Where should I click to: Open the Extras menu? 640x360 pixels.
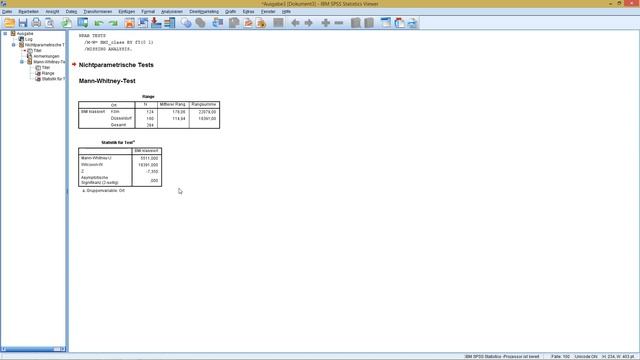tap(248, 11)
